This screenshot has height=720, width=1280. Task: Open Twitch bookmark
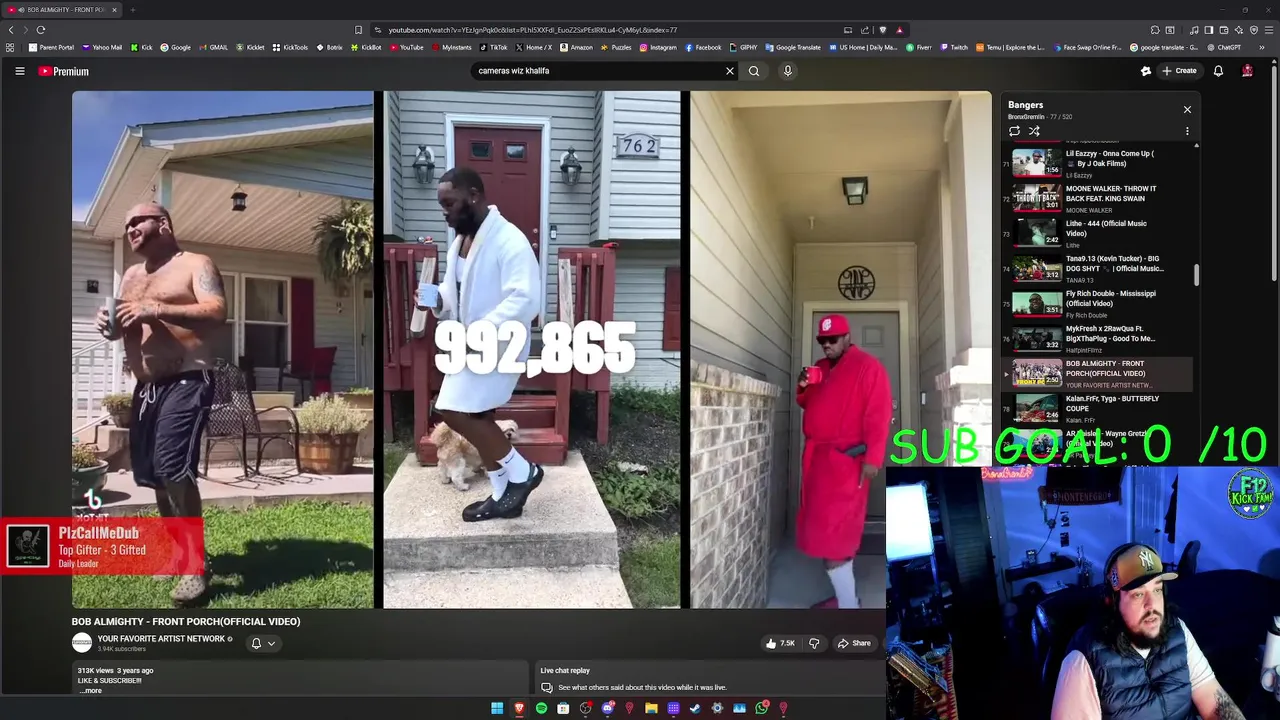pos(954,47)
